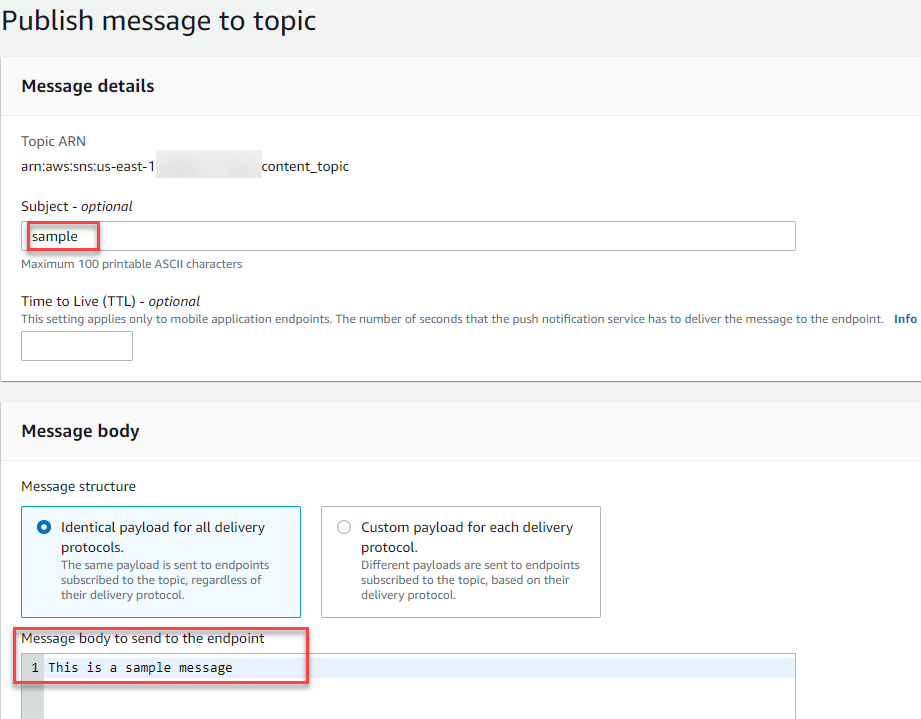Click the Topic ARN value ending in content_topic
The image size is (921, 719).
(304, 166)
